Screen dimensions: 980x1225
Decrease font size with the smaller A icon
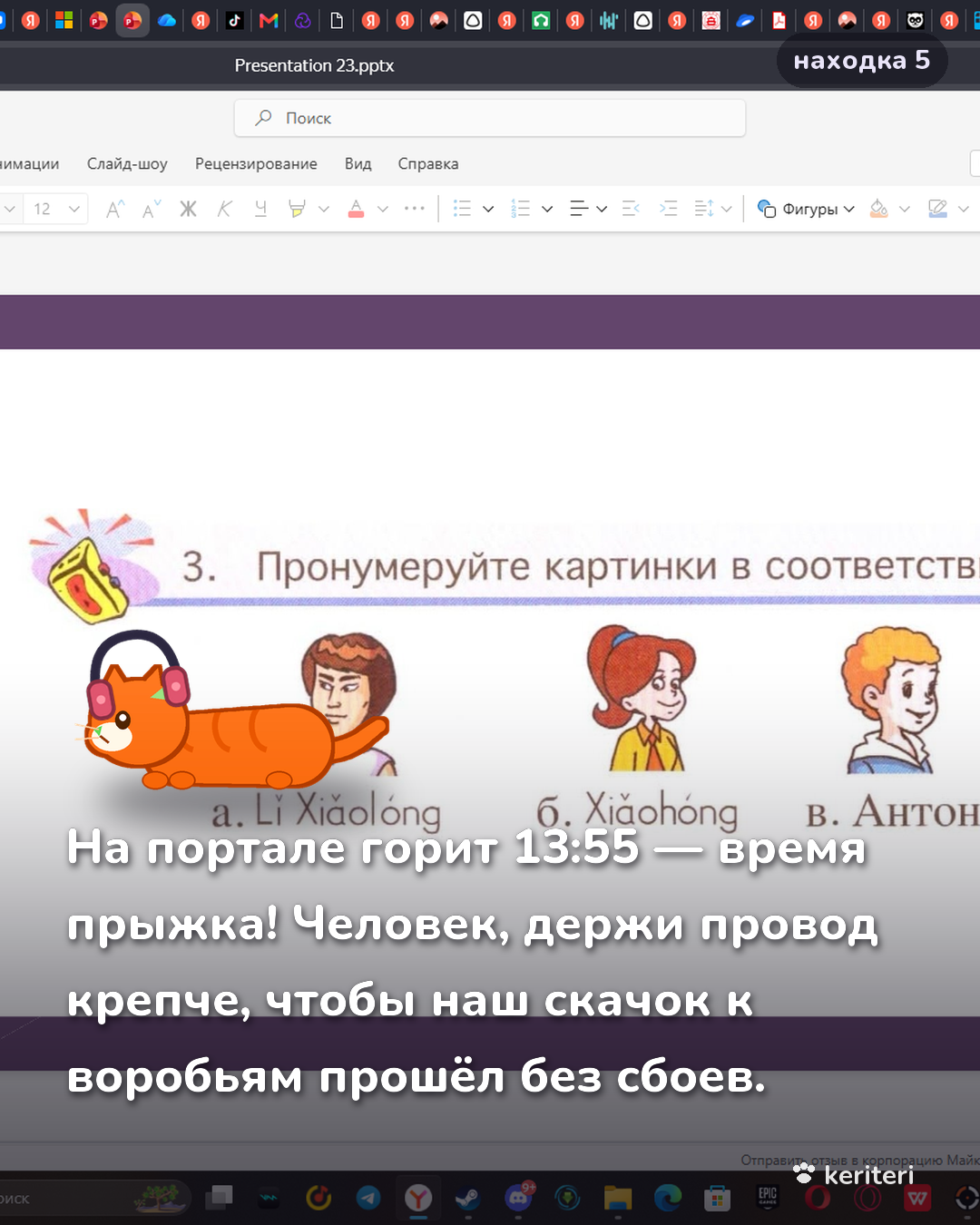pos(152,209)
